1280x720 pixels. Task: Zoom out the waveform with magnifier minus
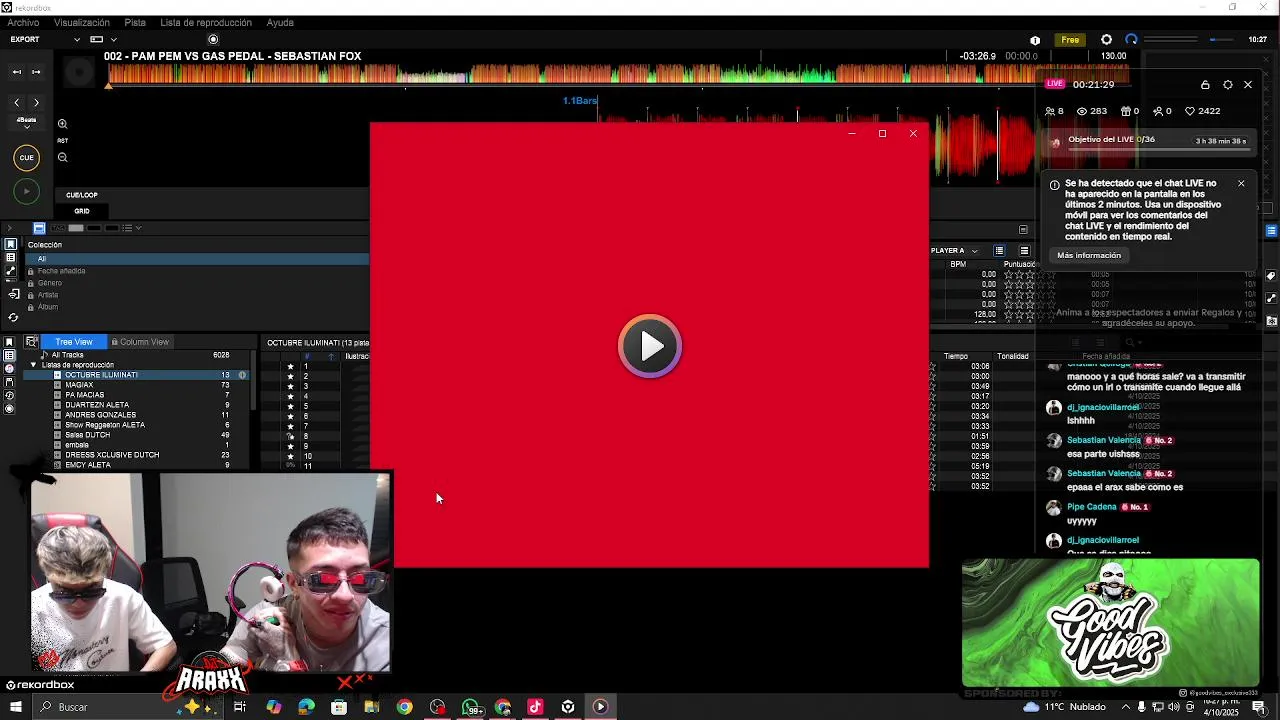pos(62,157)
